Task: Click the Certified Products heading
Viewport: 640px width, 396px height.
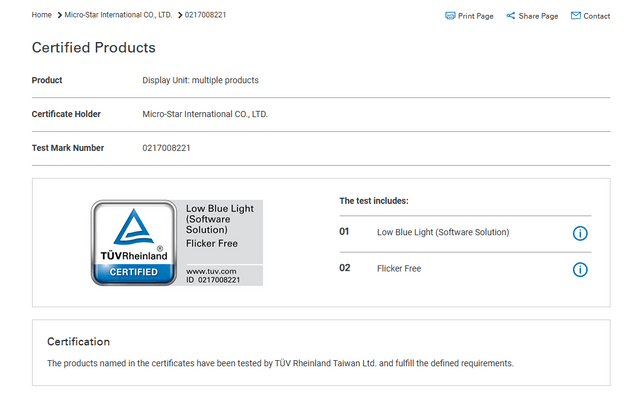Action: coord(94,47)
